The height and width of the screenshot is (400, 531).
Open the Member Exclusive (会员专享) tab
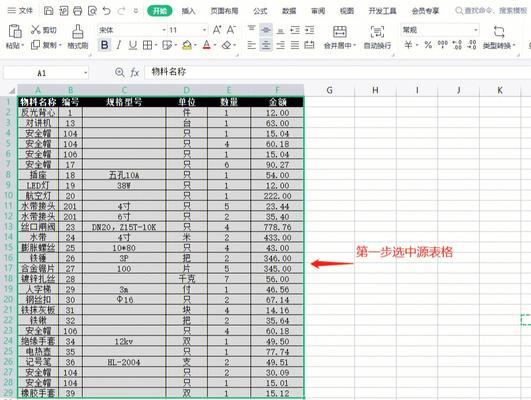425,11
